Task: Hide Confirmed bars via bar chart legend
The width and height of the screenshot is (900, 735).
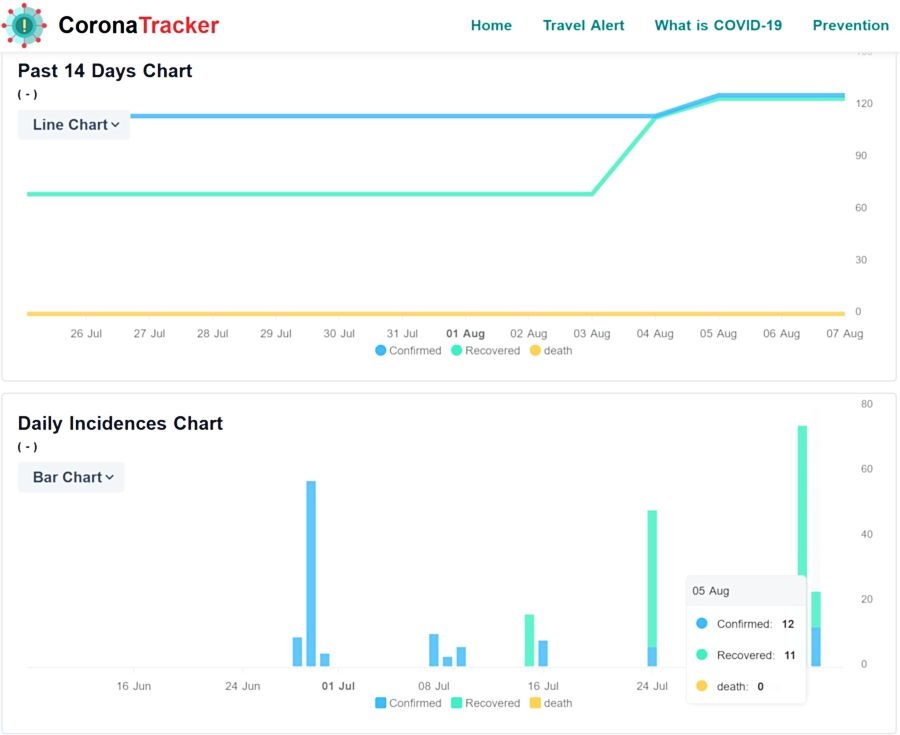Action: tap(409, 703)
